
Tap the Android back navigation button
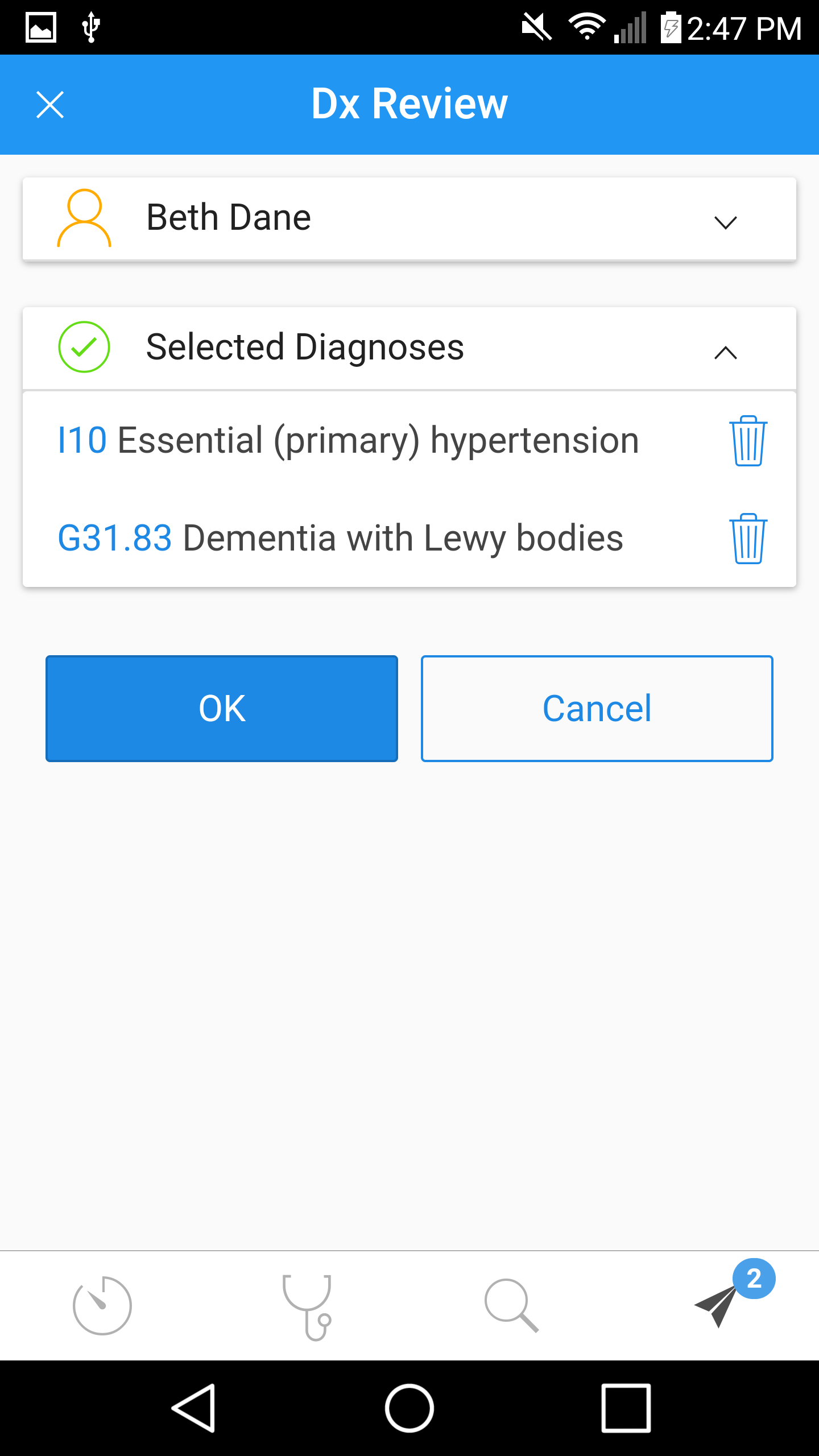pos(195,1408)
